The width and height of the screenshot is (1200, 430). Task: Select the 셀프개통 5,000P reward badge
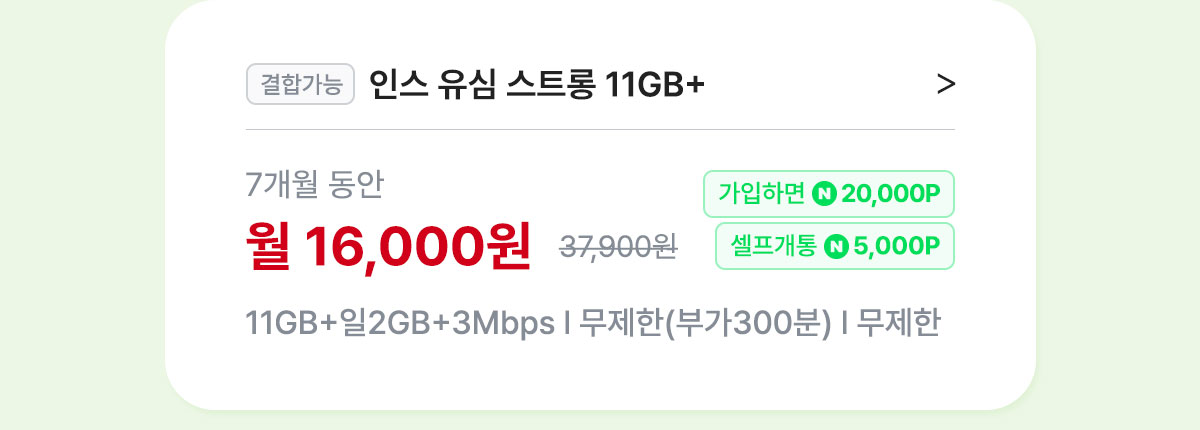pyautogui.click(x=835, y=246)
